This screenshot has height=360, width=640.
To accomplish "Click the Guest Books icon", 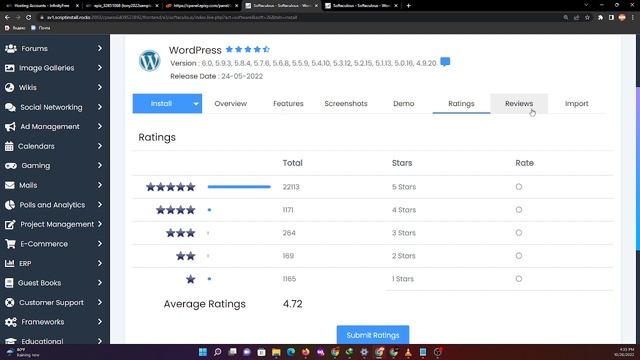I will point(9,283).
